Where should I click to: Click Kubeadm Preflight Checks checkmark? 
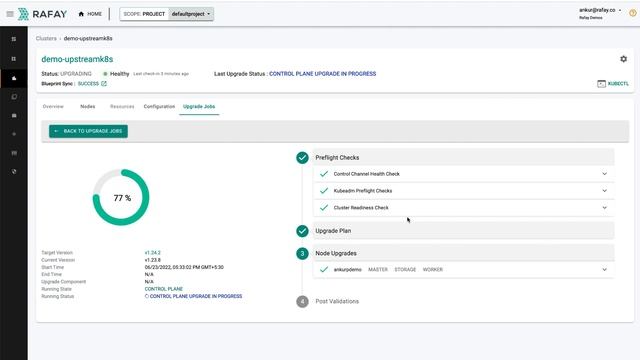[324, 191]
